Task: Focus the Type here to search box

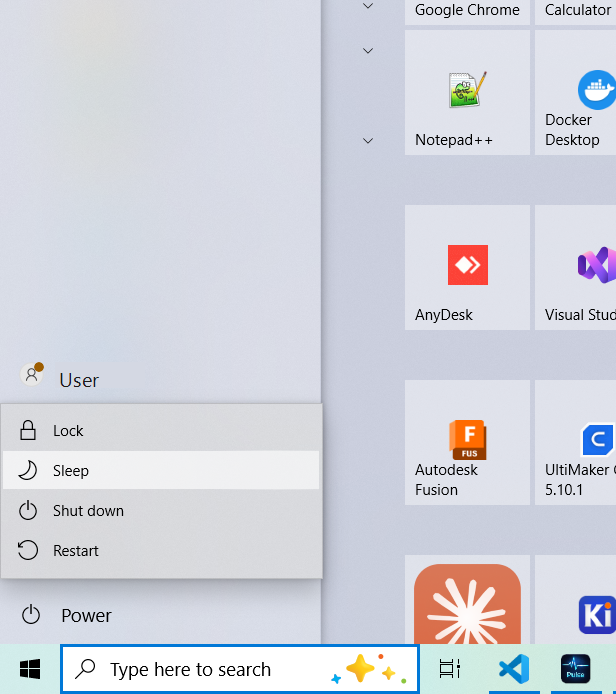Action: 240,669
